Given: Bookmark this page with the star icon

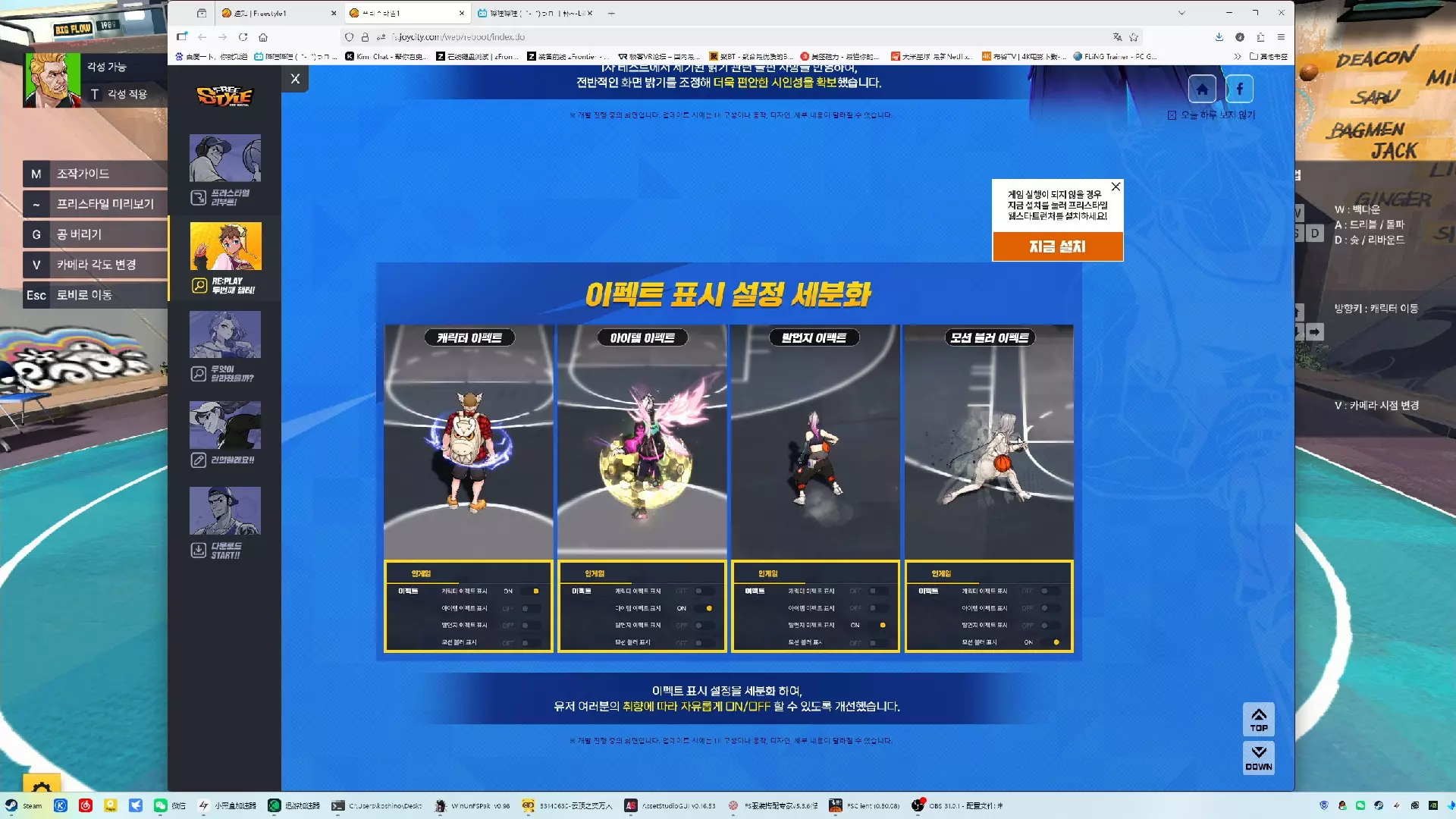Looking at the screenshot, I should click(x=1134, y=37).
